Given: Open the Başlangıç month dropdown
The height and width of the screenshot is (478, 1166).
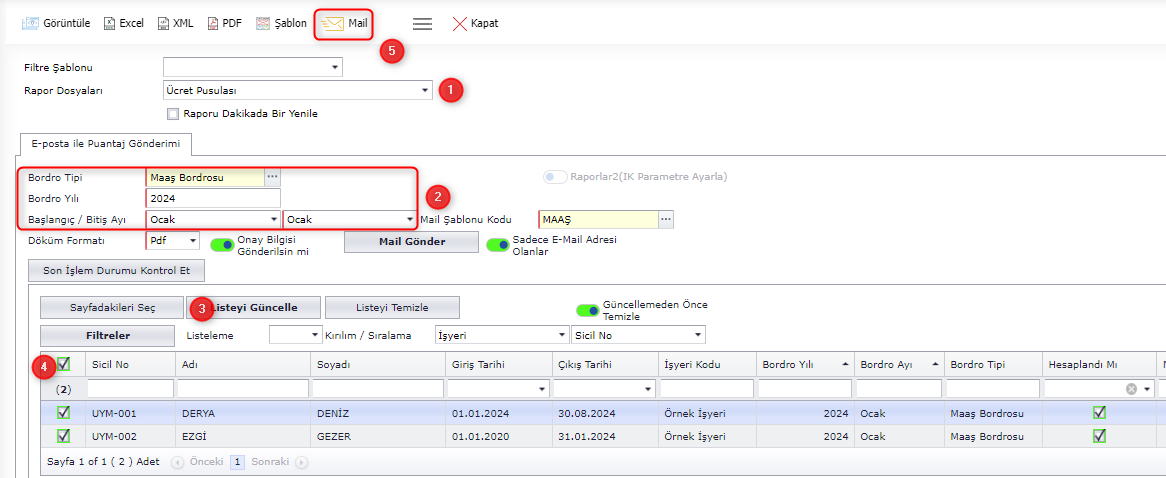Looking at the screenshot, I should point(273,219).
